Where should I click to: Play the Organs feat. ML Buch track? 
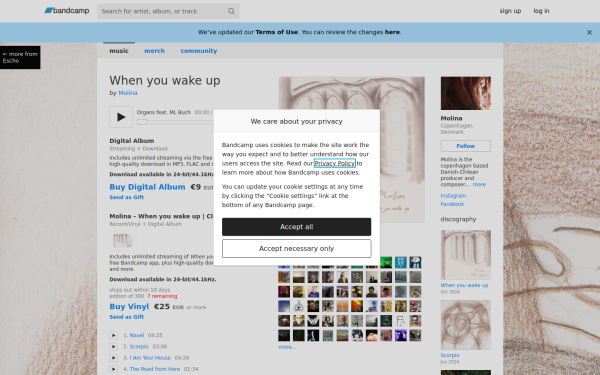[x=121, y=117]
